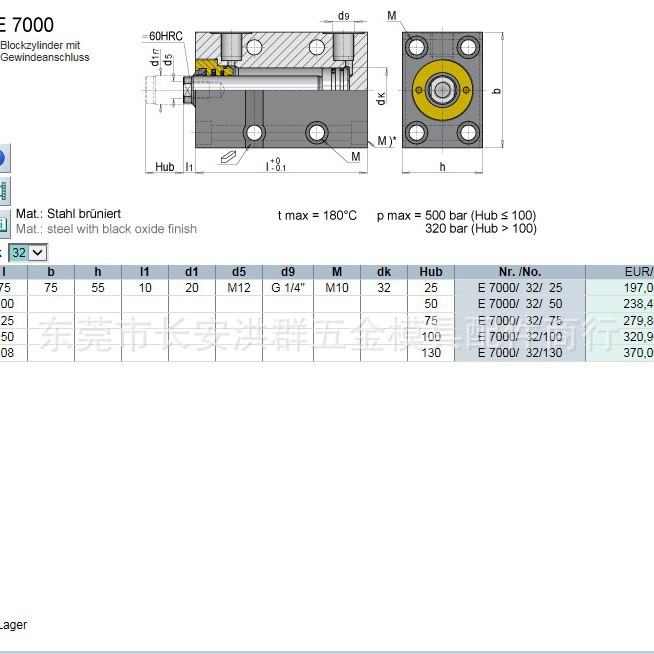Click the dimension icon below the blue circle
Screen dimensions: 654x654
click(x=3, y=190)
